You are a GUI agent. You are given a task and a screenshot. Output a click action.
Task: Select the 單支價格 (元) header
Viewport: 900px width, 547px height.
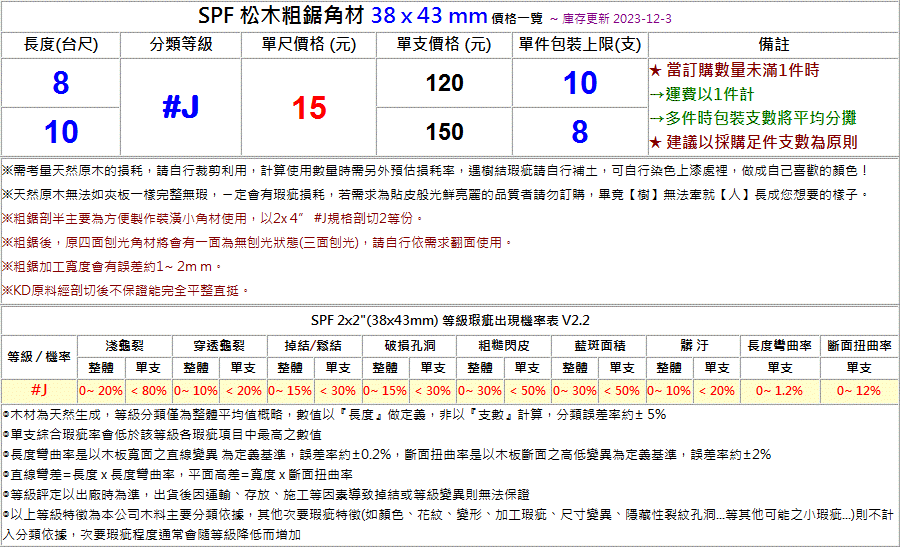(x=444, y=44)
